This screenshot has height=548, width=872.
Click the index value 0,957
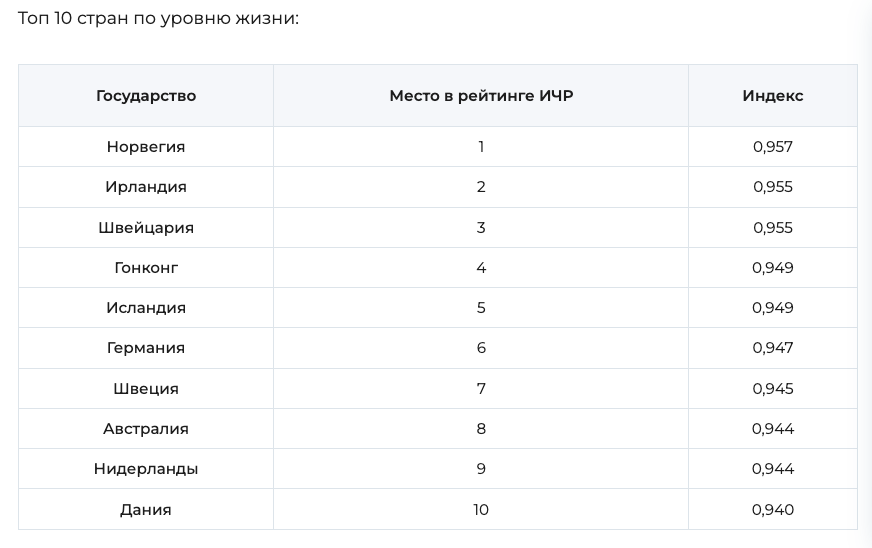[772, 147]
